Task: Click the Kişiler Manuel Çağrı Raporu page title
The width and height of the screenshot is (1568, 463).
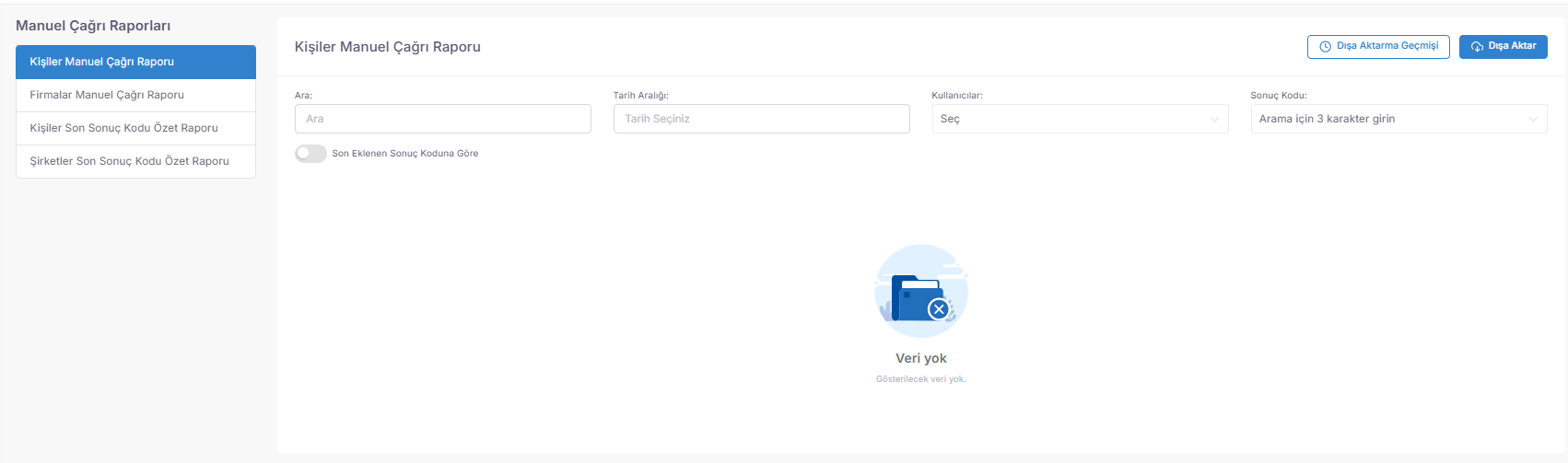Action: (x=388, y=46)
